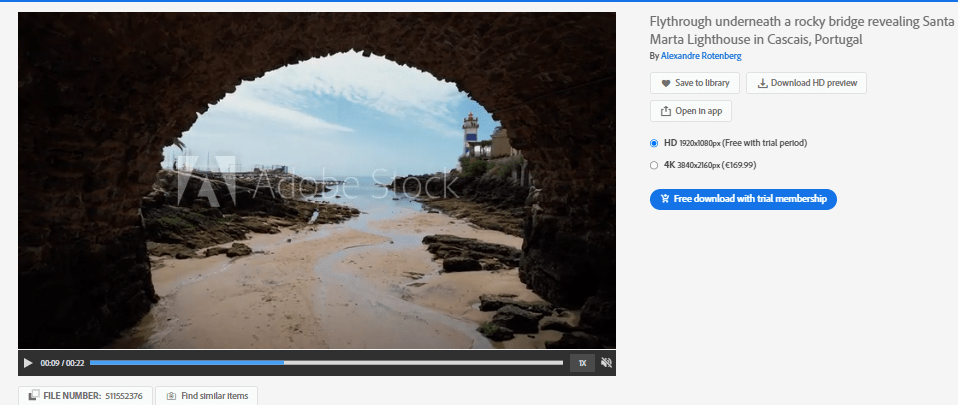Click the camera icon in Find similar items

click(171, 396)
